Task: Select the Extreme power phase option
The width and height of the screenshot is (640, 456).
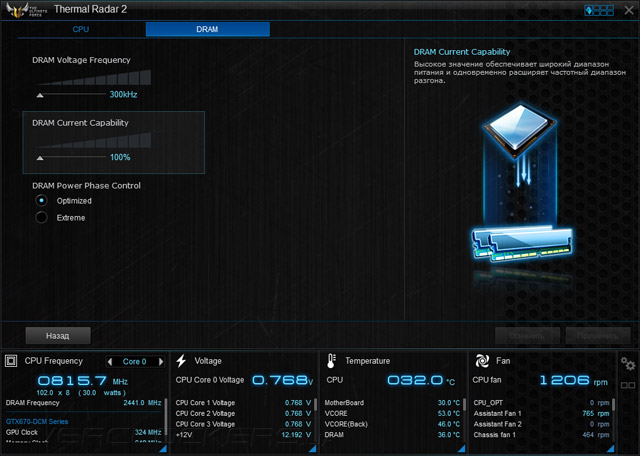Action: point(41,218)
